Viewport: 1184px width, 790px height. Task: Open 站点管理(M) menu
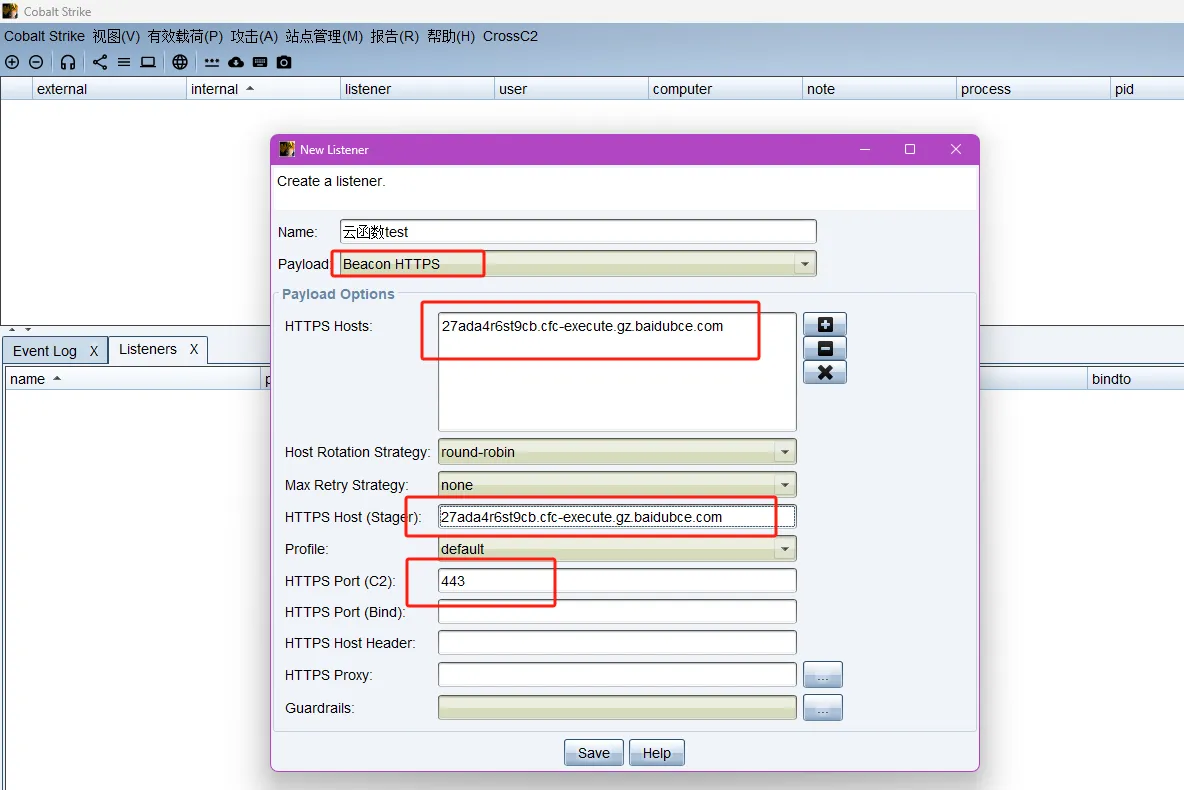pos(324,36)
